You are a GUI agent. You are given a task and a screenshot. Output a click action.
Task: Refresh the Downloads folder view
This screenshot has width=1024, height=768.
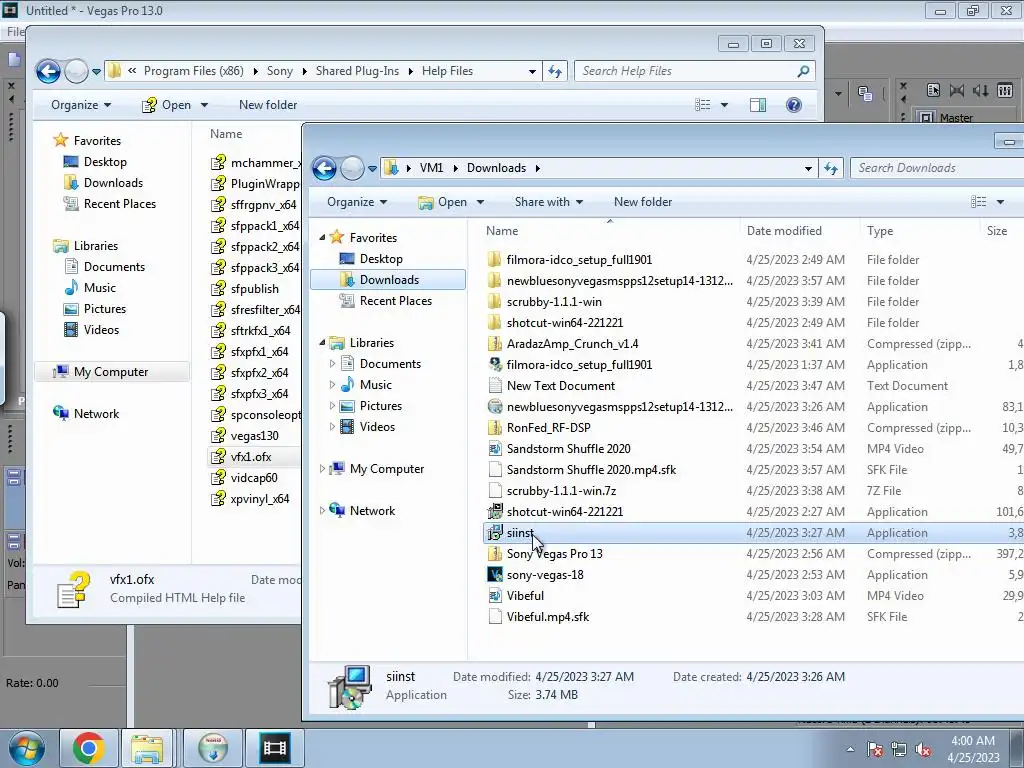coord(831,168)
